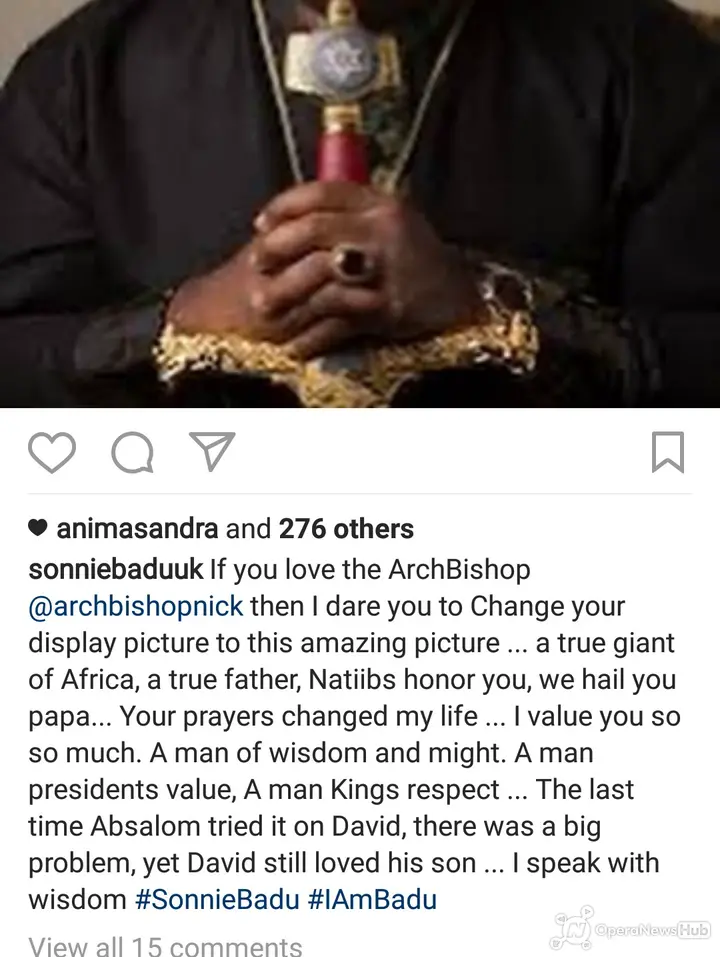Open the #IAmBadu hashtag

(373, 900)
